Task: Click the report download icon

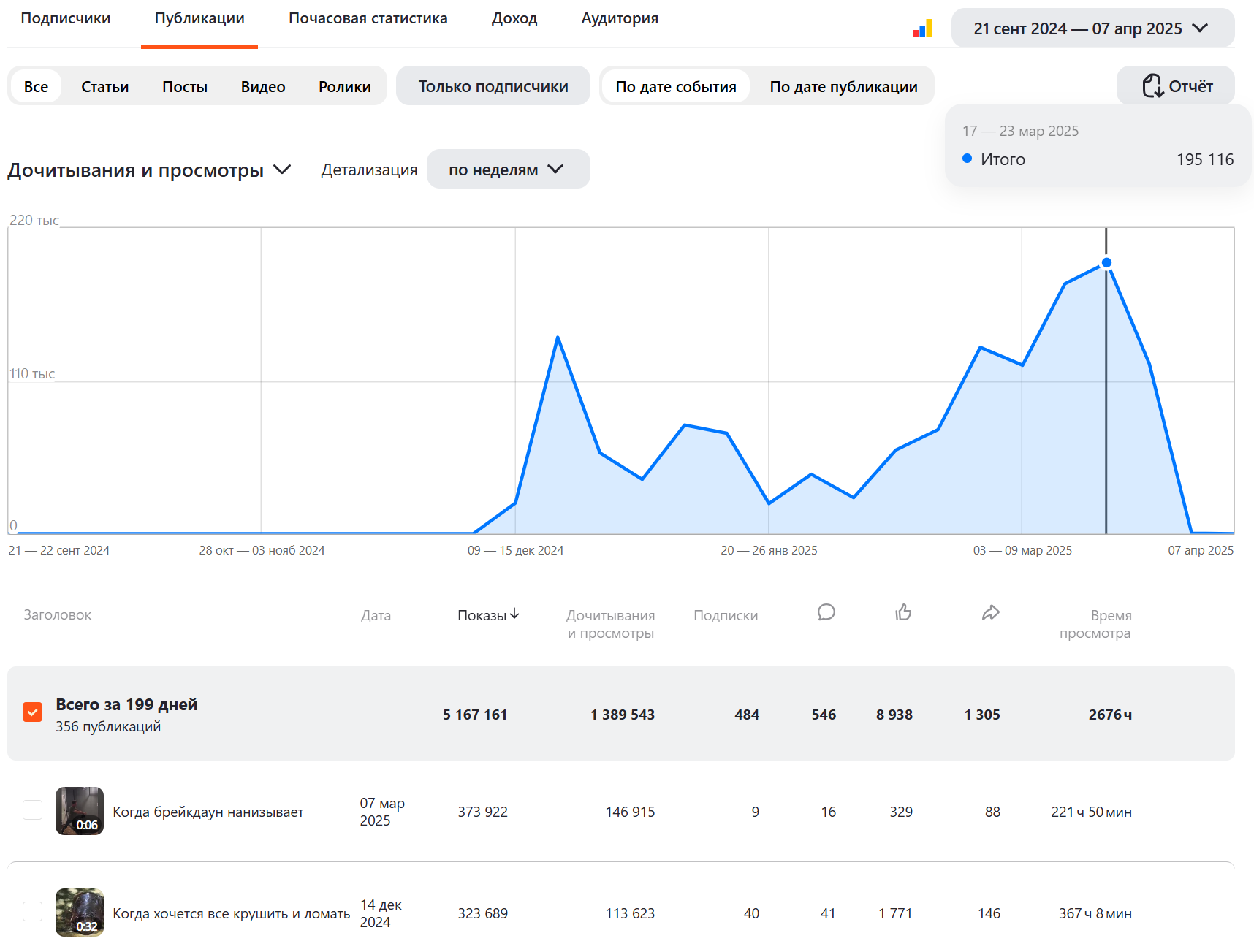Action: [1152, 86]
